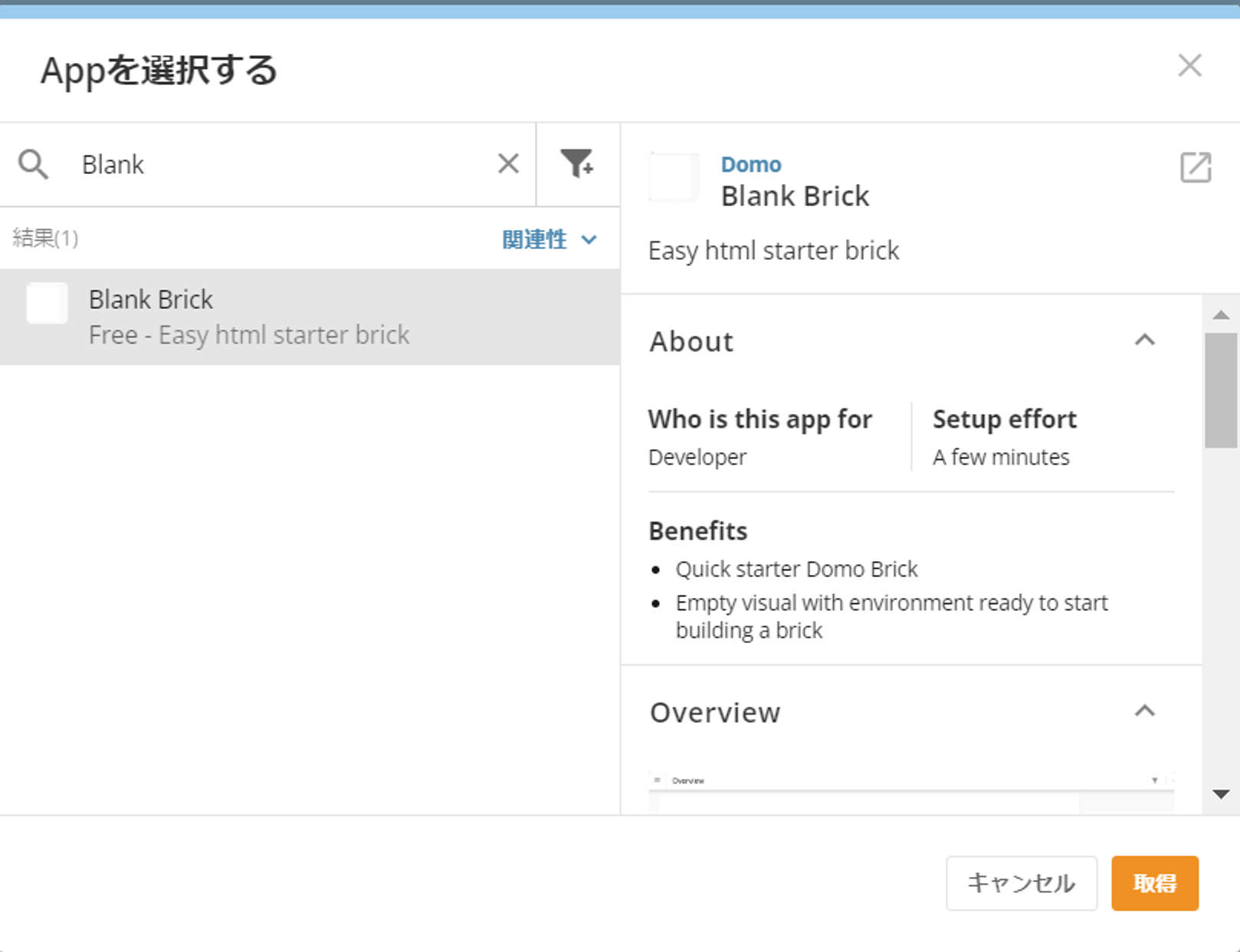Screen dimensions: 1240x952
Task: Click the Easy html starter brick description
Action: pyautogui.click(x=773, y=251)
